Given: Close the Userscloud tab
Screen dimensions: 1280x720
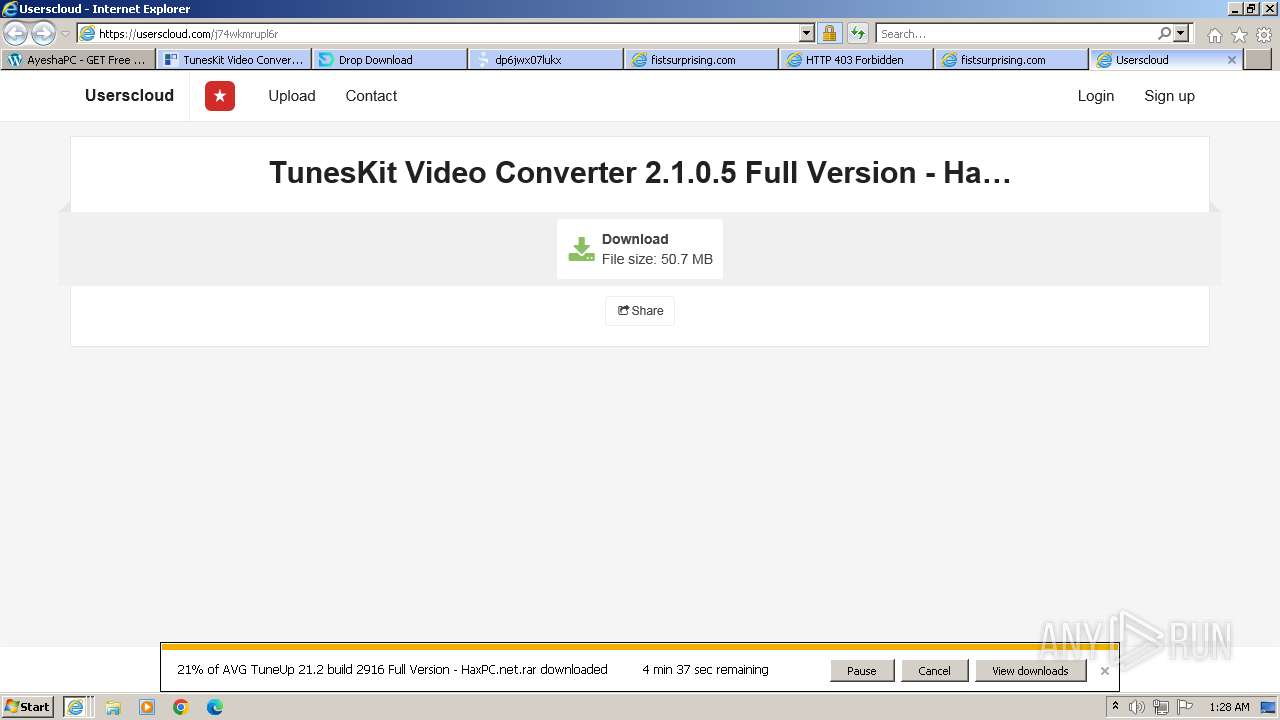Looking at the screenshot, I should tap(1232, 60).
